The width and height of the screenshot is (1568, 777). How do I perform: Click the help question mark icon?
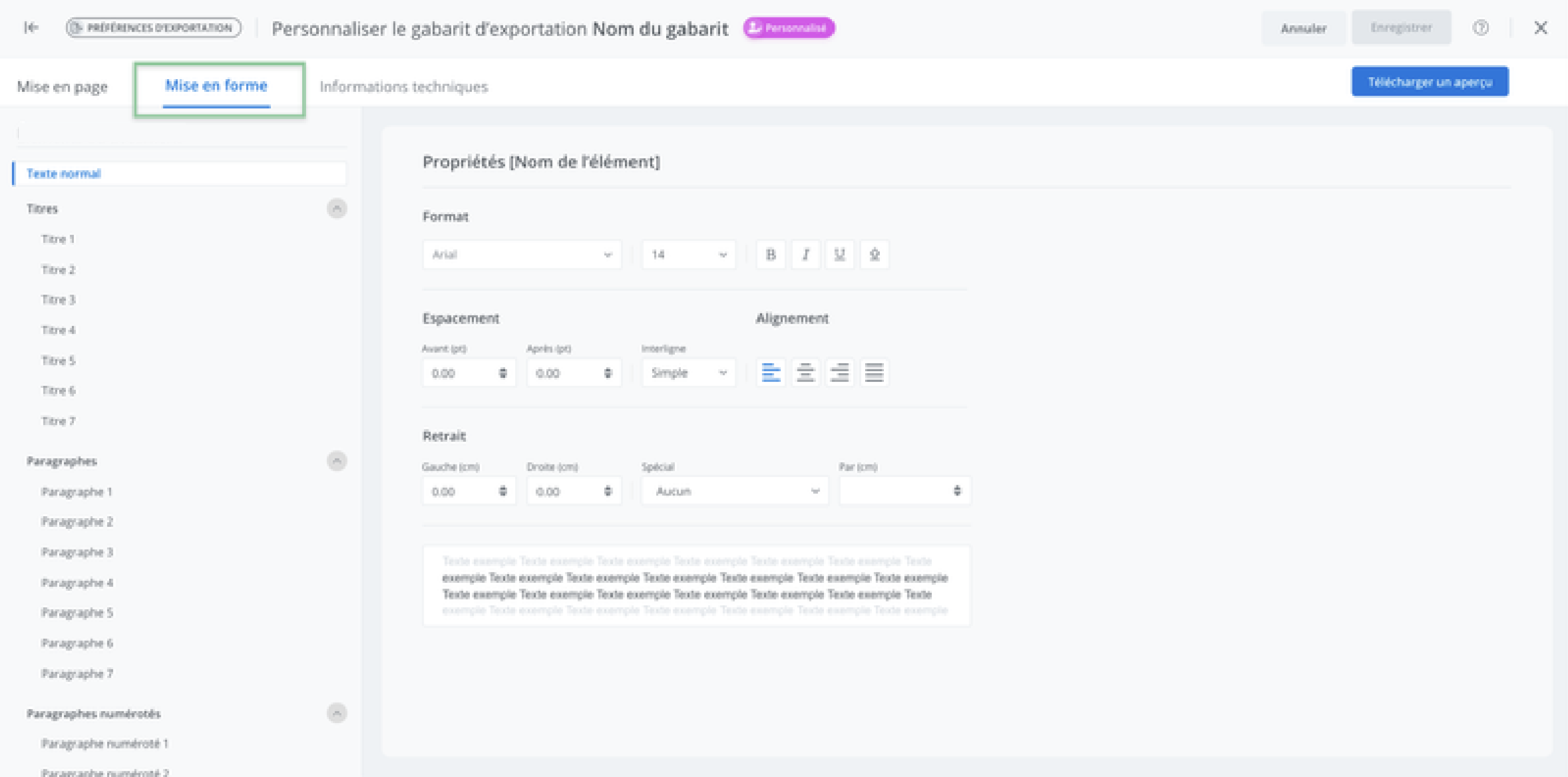coord(1481,28)
